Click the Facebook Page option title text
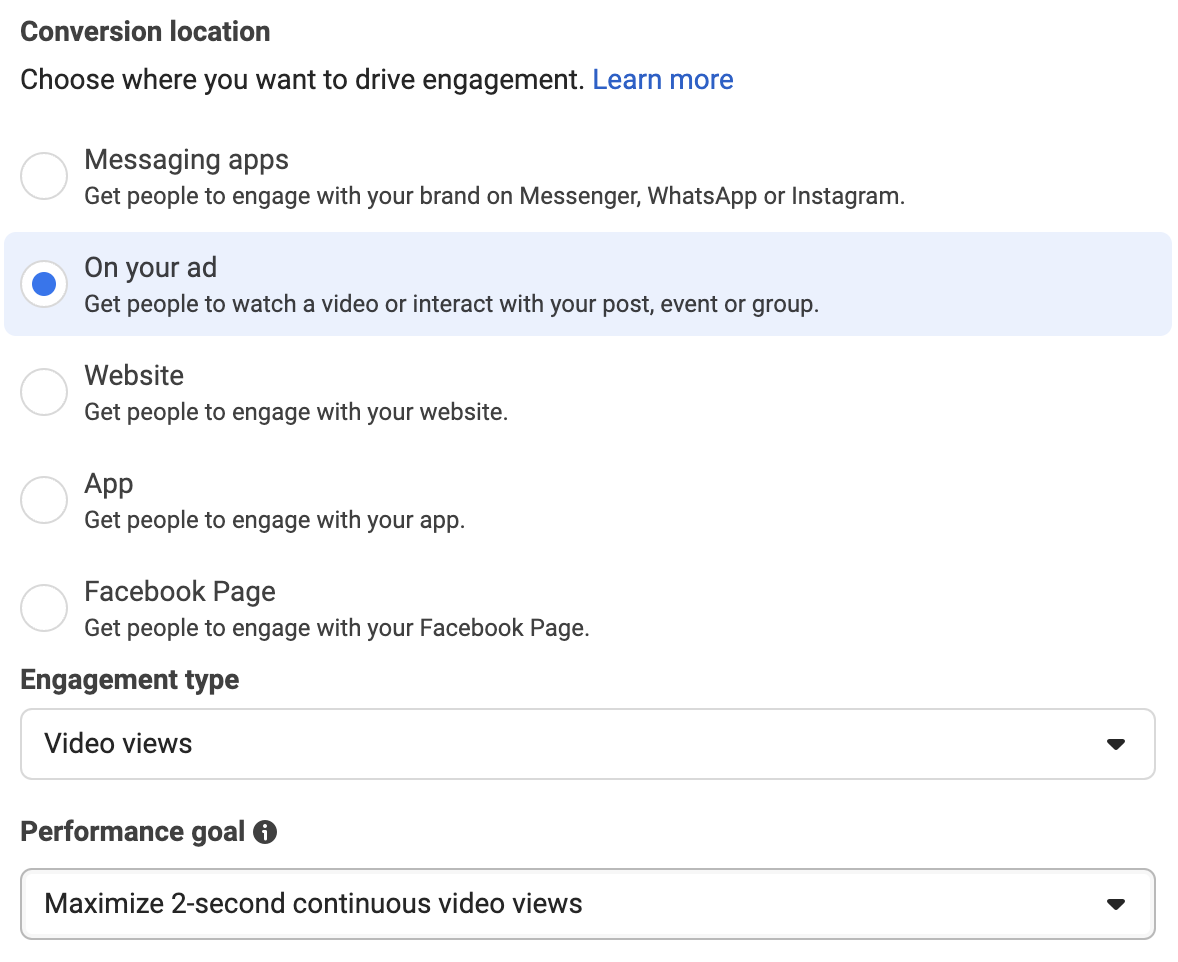 [180, 592]
